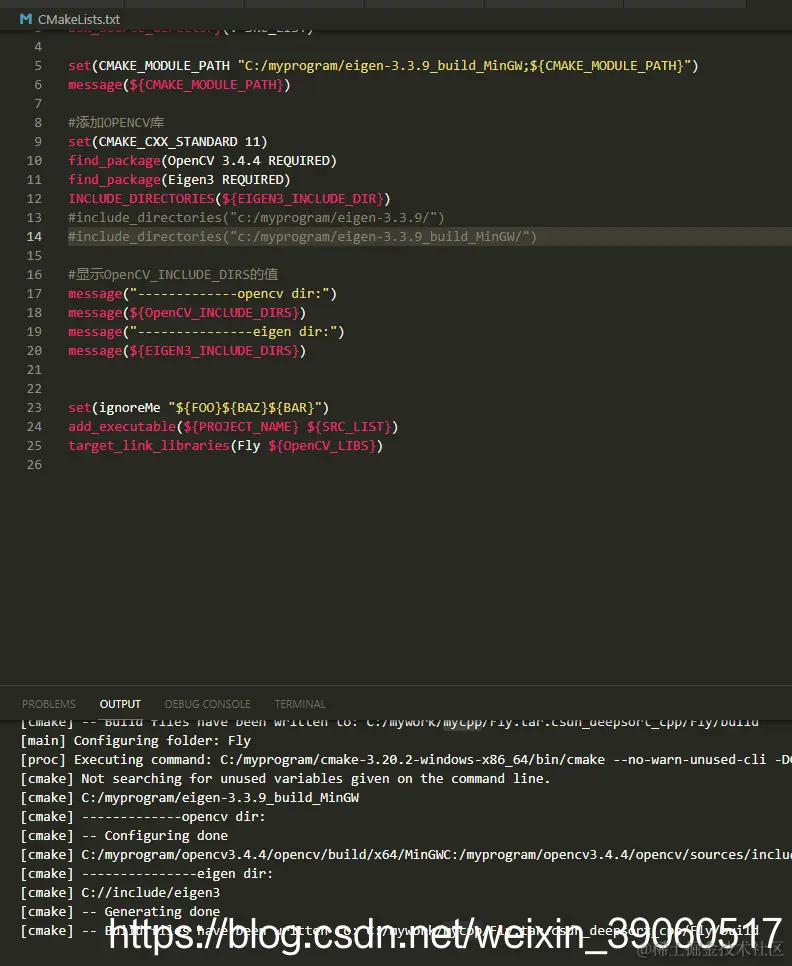Viewport: 792px width, 966px height.
Task: Click find_package(OpenCV 3.4.4 REQUIRED) line
Action: pyautogui.click(x=202, y=161)
